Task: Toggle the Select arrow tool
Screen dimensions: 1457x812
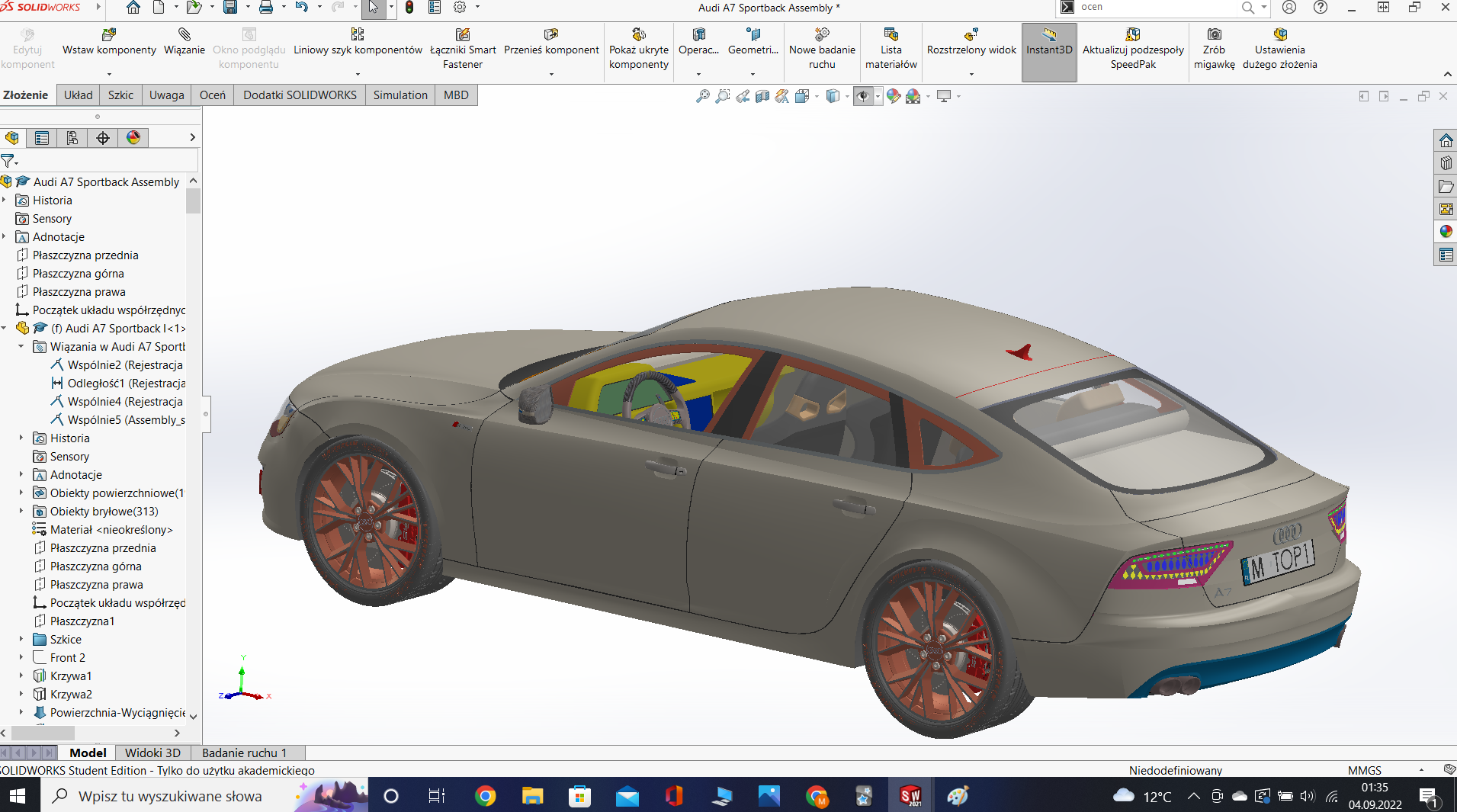Action: (374, 8)
